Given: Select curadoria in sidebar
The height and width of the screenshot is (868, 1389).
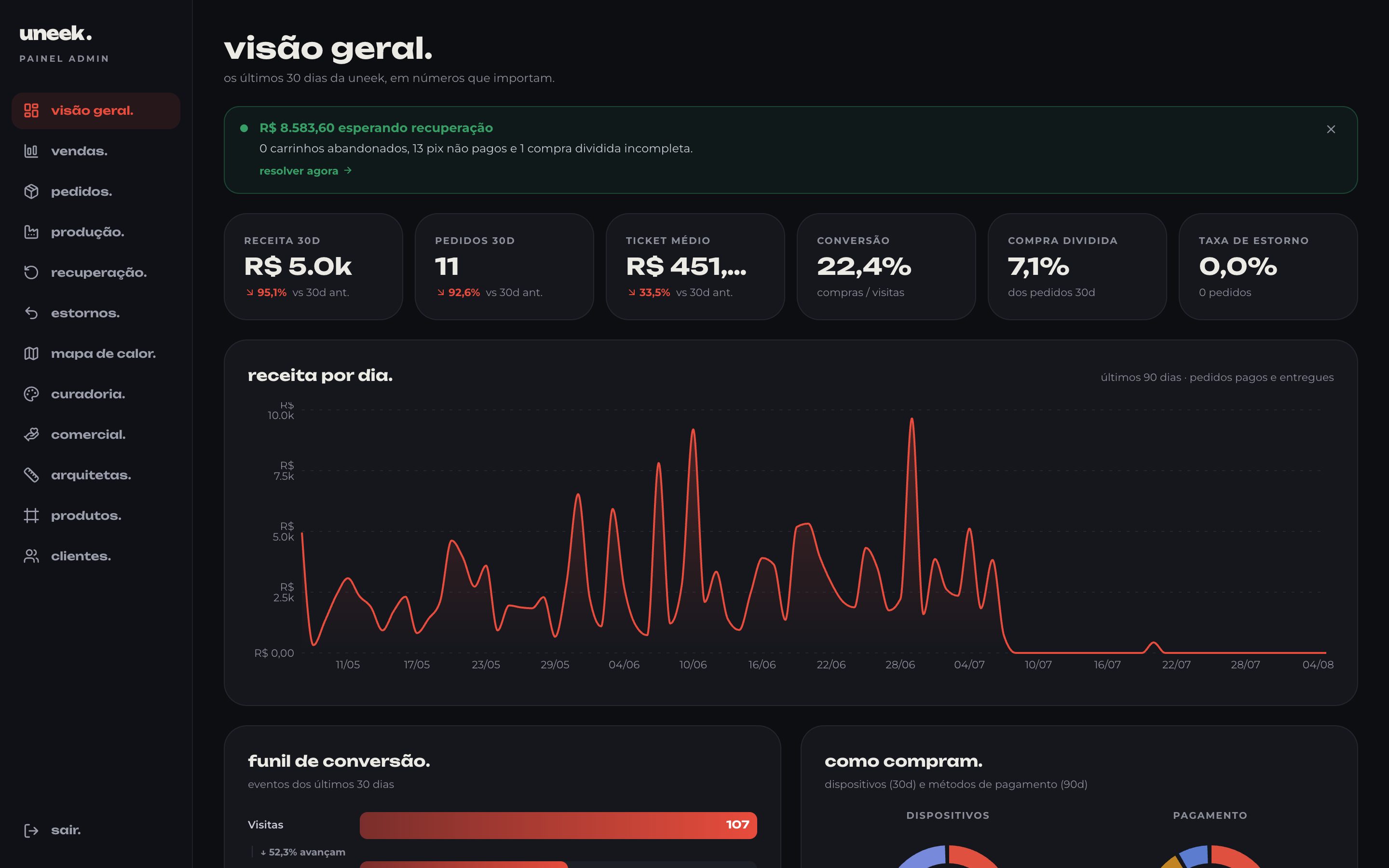Looking at the screenshot, I should click(96, 394).
